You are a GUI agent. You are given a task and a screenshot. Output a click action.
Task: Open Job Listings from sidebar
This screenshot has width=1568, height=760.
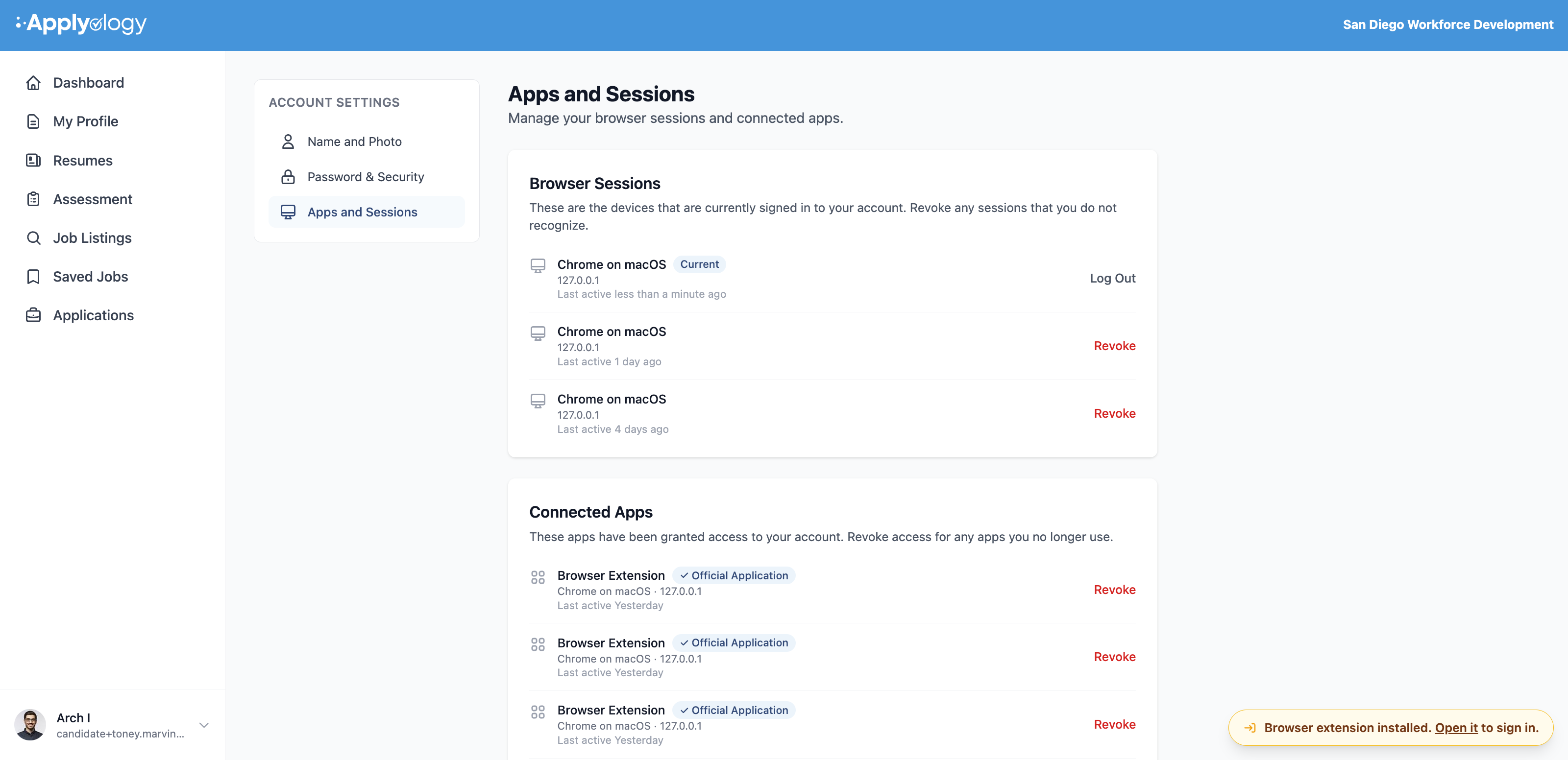pos(92,238)
